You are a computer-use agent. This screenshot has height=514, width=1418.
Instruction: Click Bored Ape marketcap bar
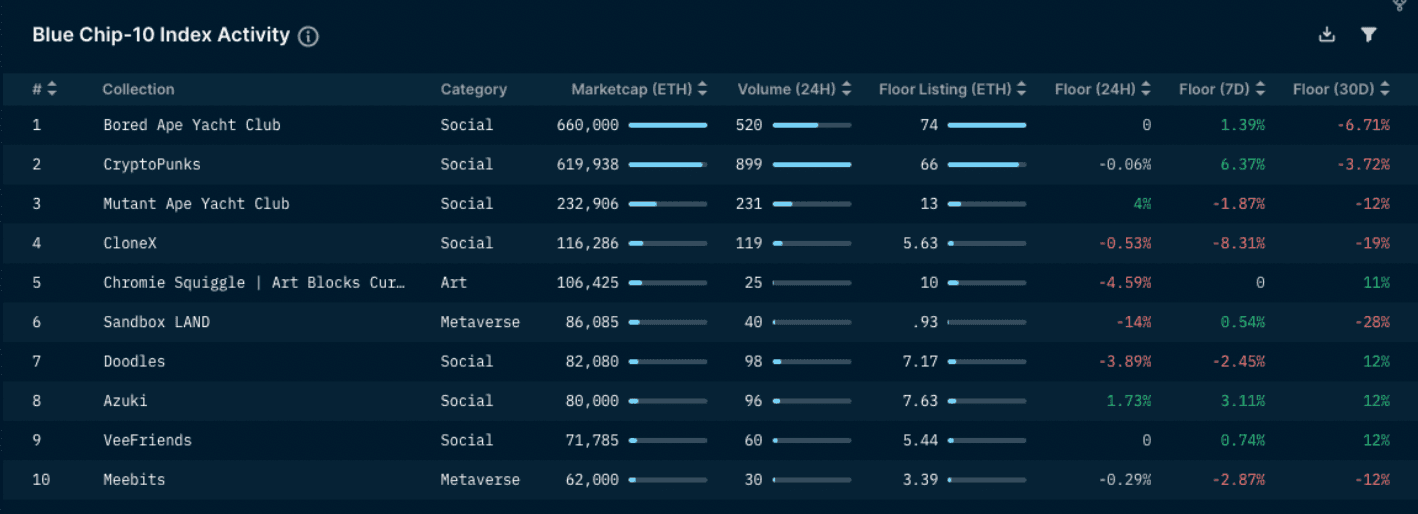[668, 125]
